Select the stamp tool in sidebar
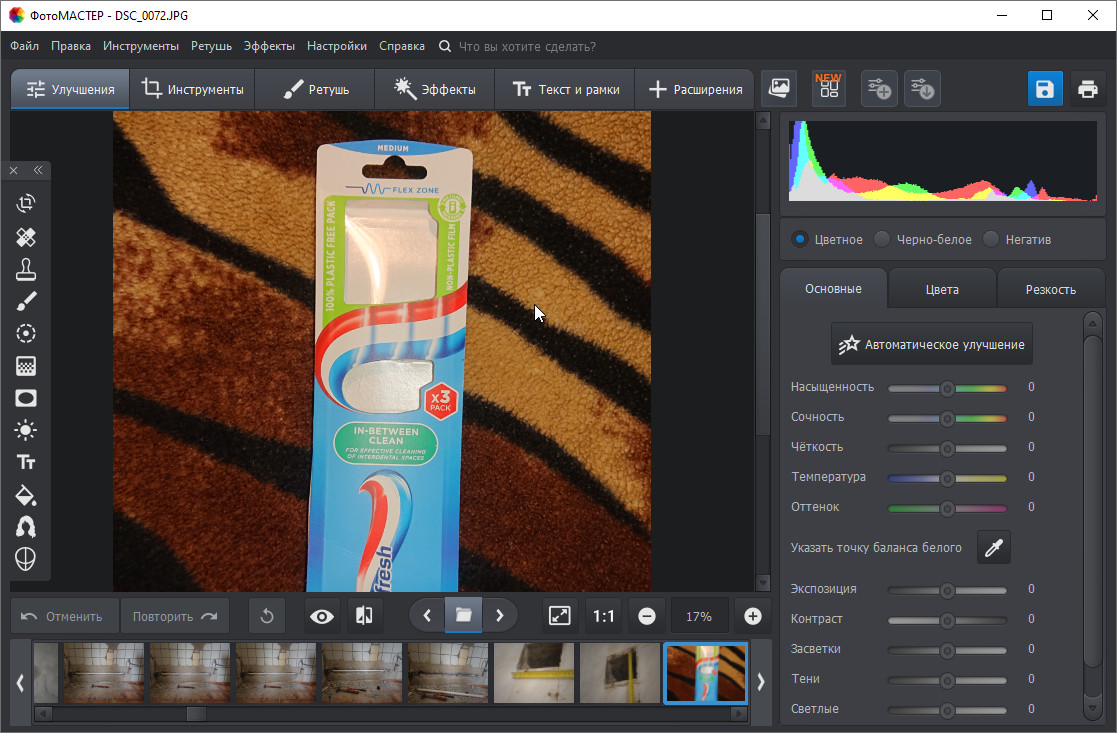The width and height of the screenshot is (1117, 733). click(x=26, y=269)
